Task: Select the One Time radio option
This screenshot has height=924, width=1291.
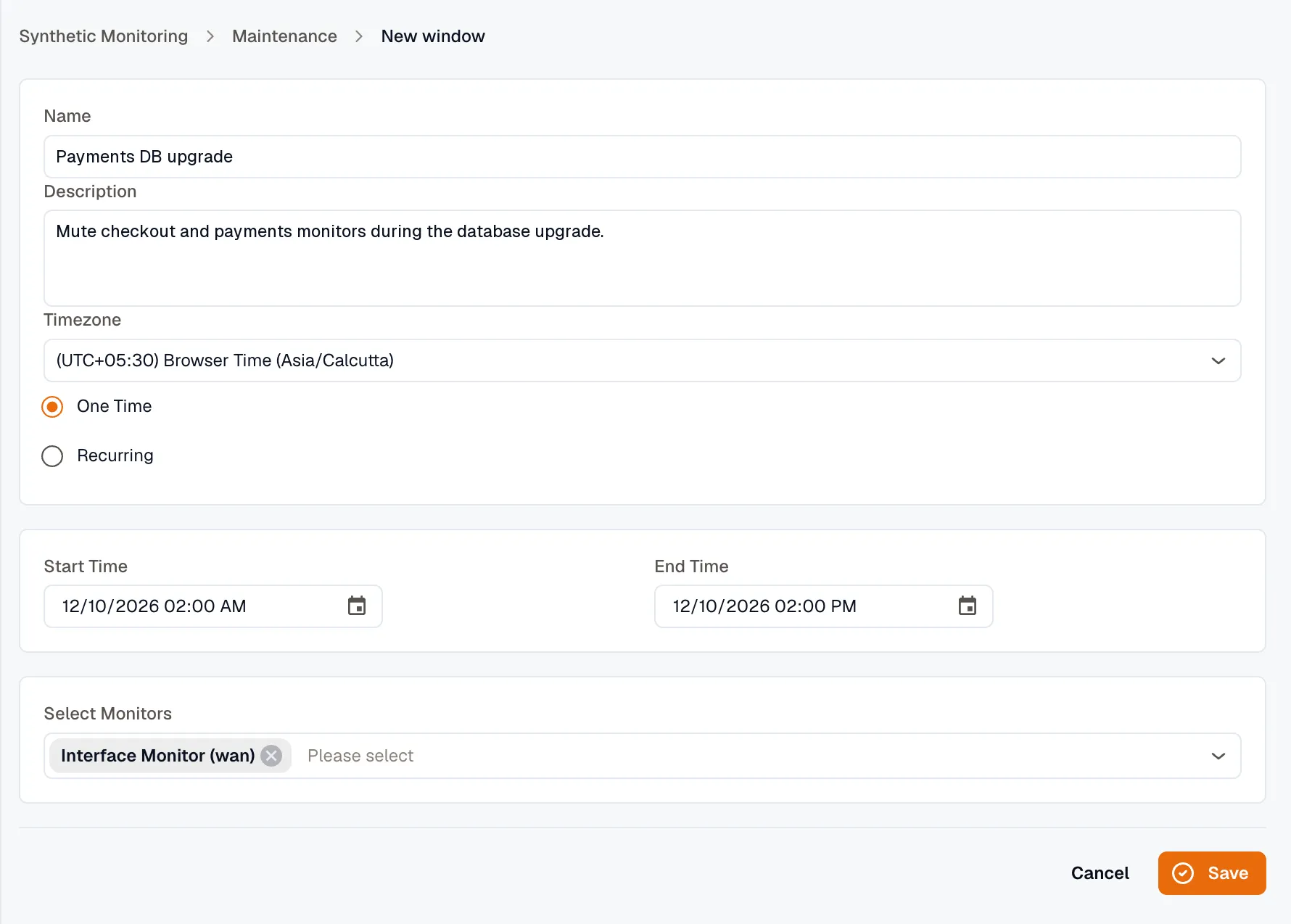Action: (52, 407)
